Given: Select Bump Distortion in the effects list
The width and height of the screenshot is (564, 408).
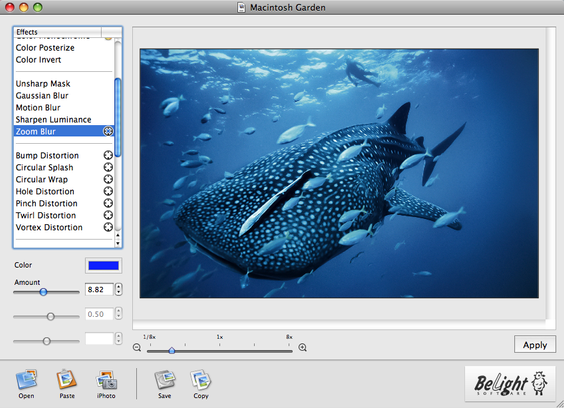Looking at the screenshot, I should [47, 155].
